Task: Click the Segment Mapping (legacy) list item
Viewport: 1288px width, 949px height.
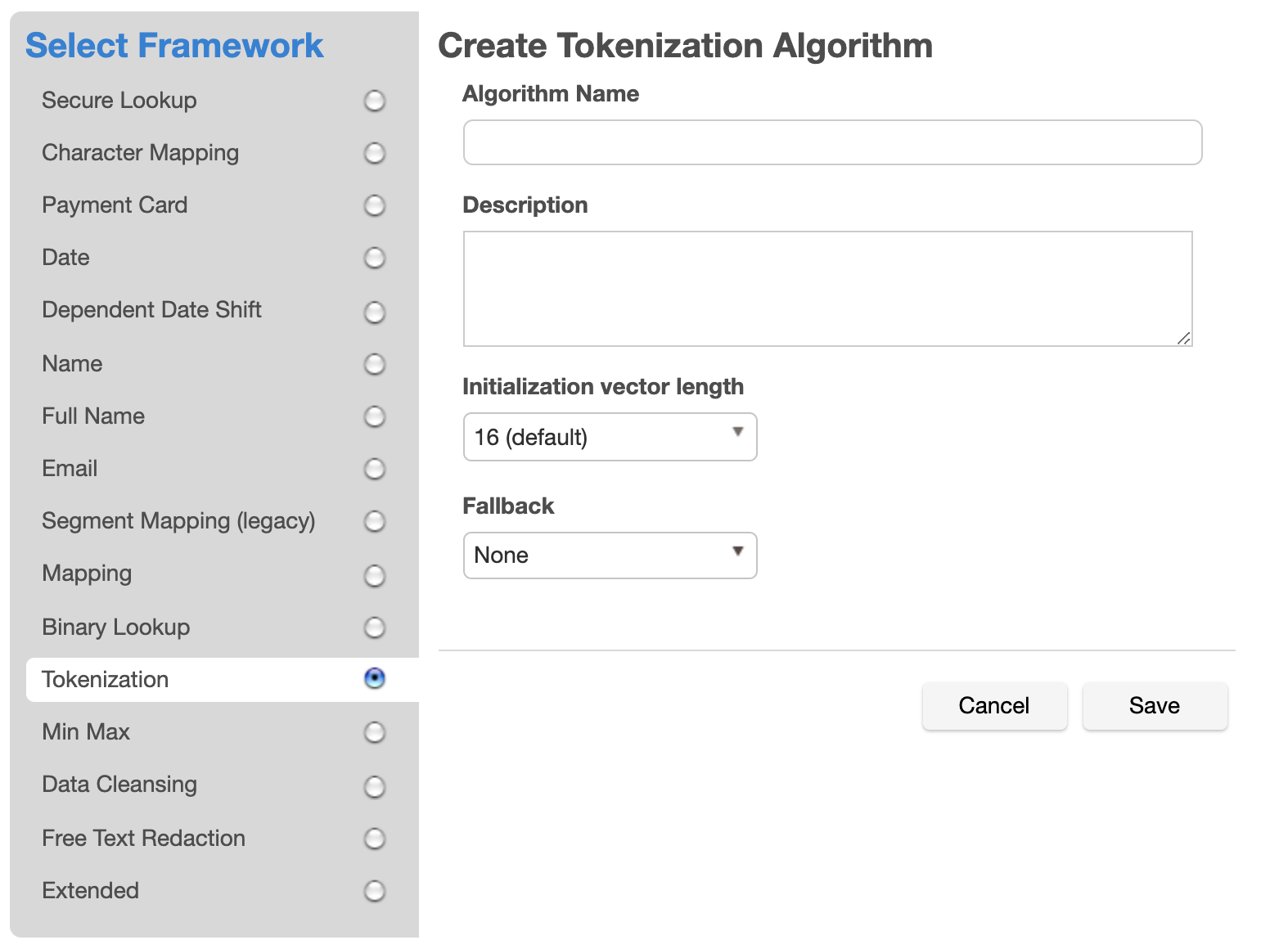Action: click(x=178, y=521)
